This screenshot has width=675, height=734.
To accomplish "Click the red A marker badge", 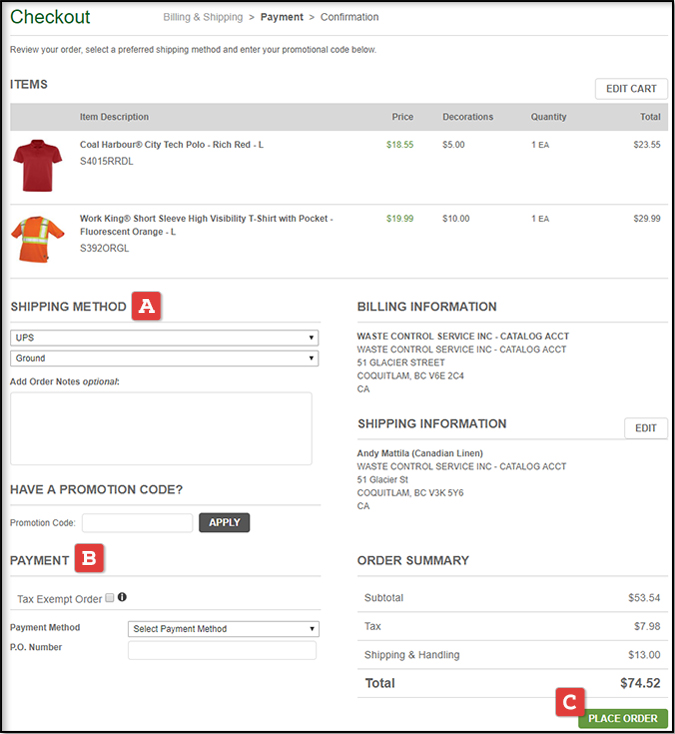I will (x=146, y=307).
